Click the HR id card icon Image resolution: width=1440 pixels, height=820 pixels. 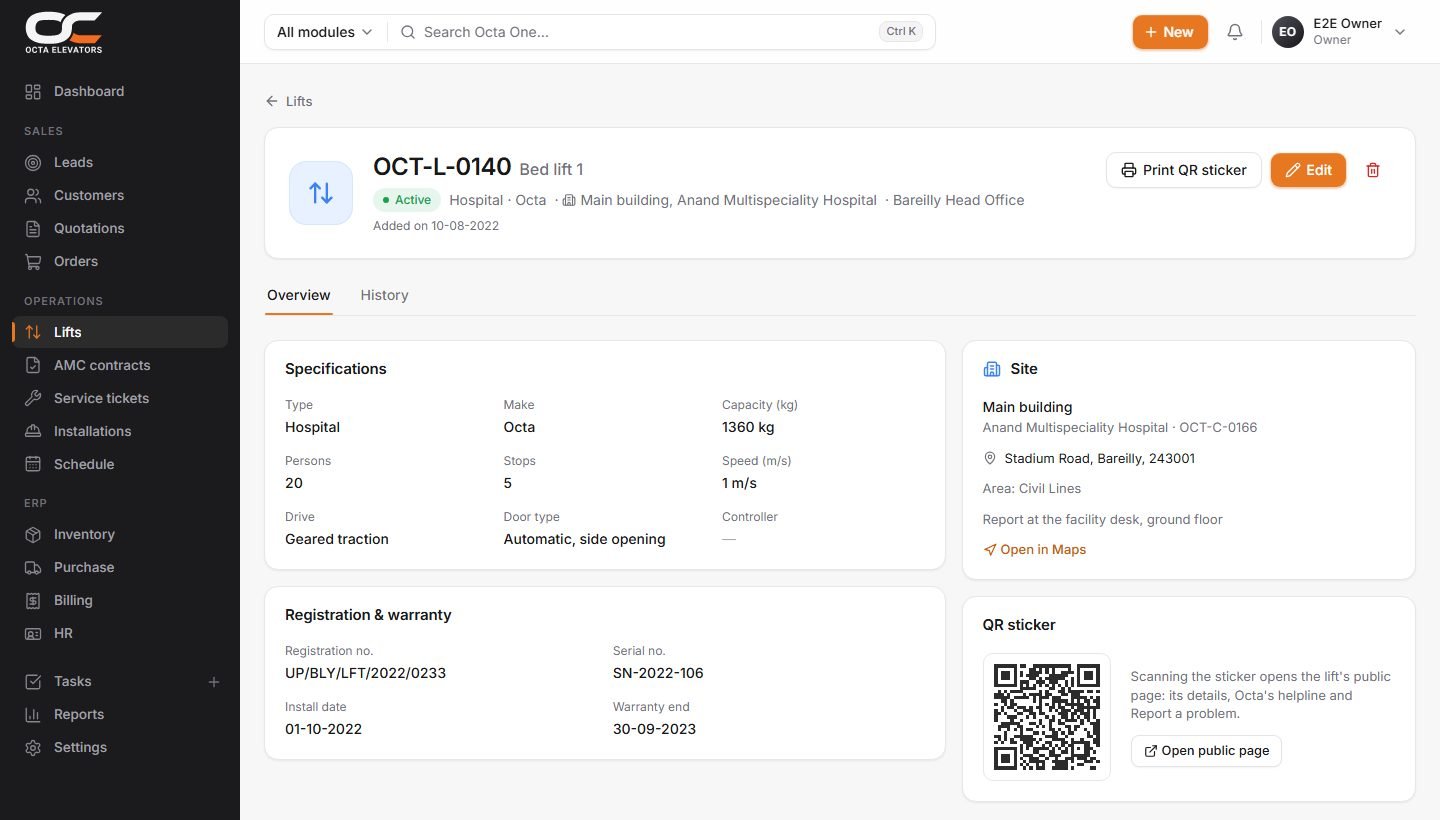click(x=33, y=634)
